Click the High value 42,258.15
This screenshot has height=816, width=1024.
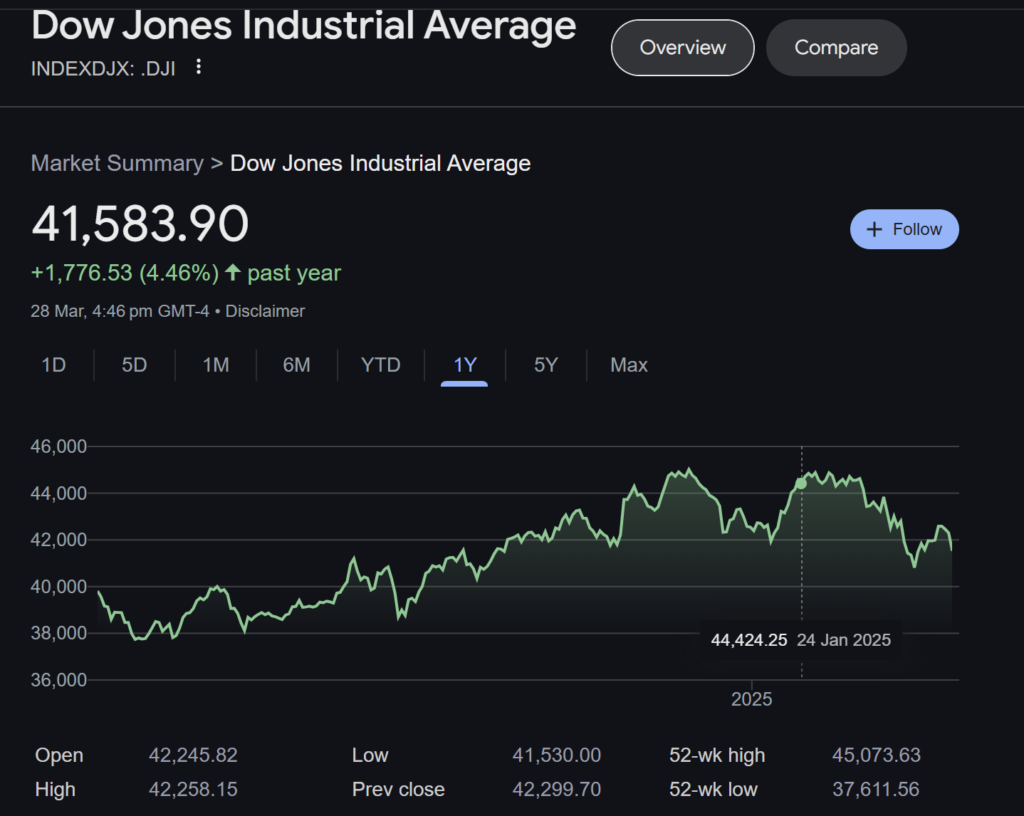193,790
